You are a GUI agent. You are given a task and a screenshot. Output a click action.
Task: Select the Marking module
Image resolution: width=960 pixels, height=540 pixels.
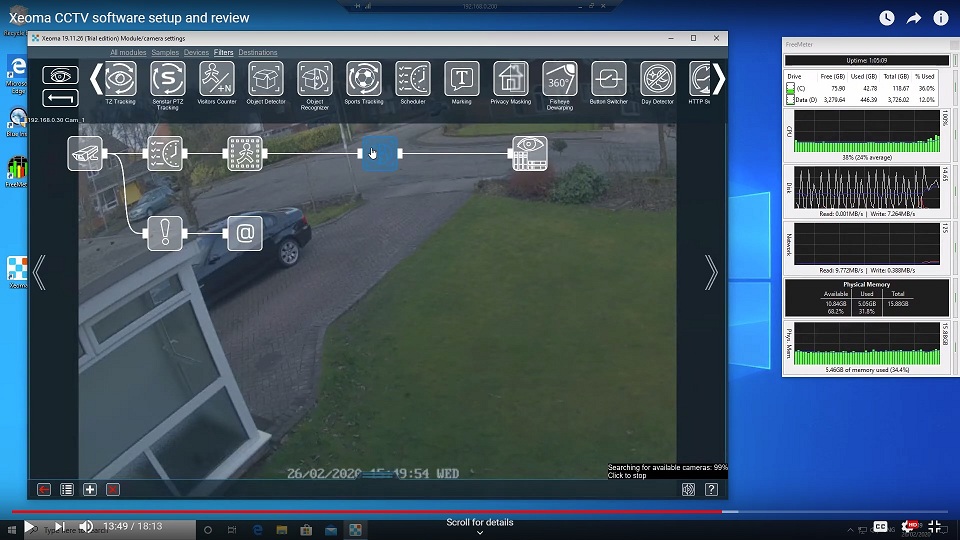tap(462, 83)
